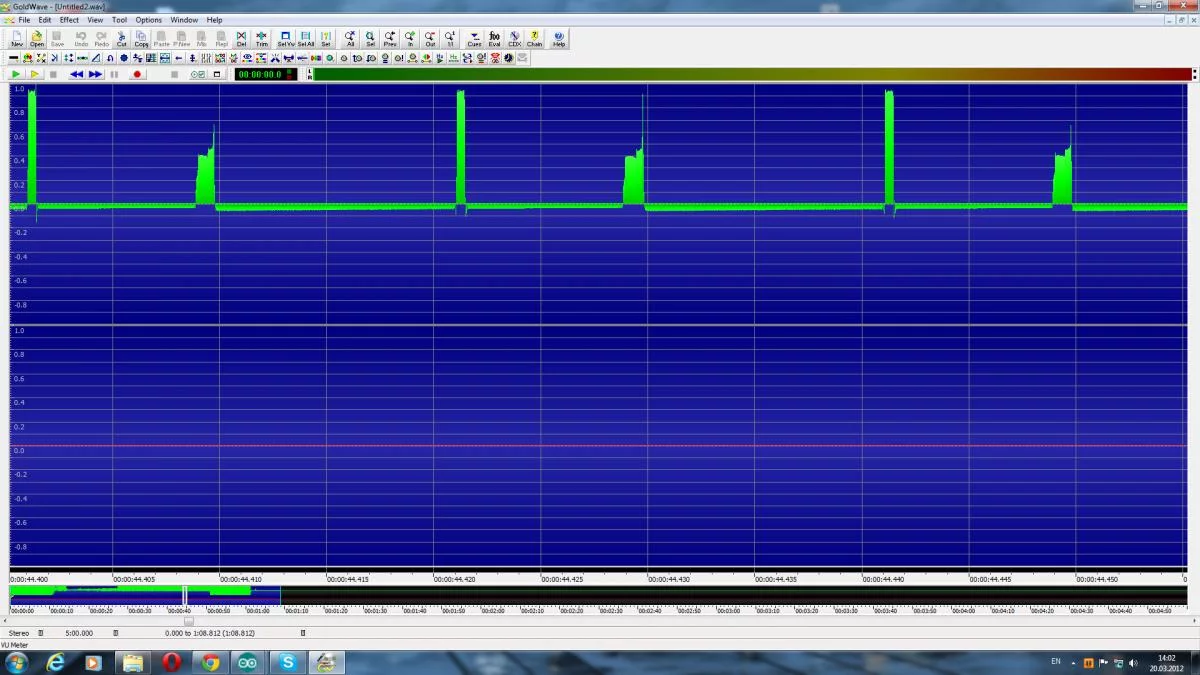Click the Zoom Out toolbar button
The image size is (1200, 675).
point(430,39)
